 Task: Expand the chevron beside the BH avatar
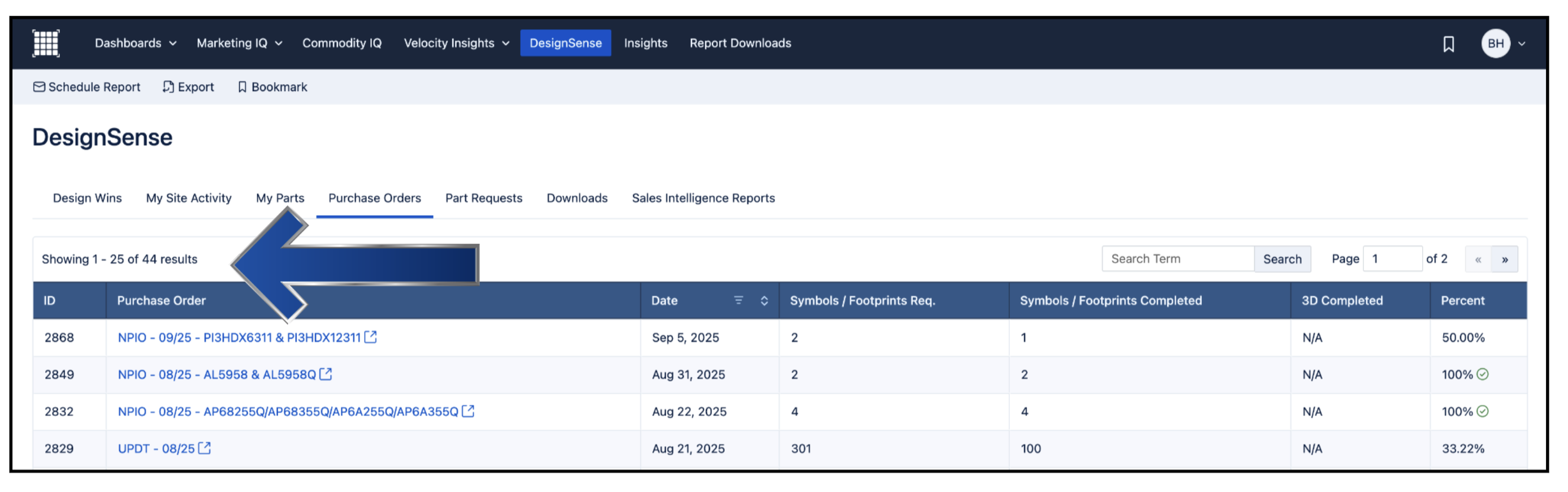point(1522,44)
